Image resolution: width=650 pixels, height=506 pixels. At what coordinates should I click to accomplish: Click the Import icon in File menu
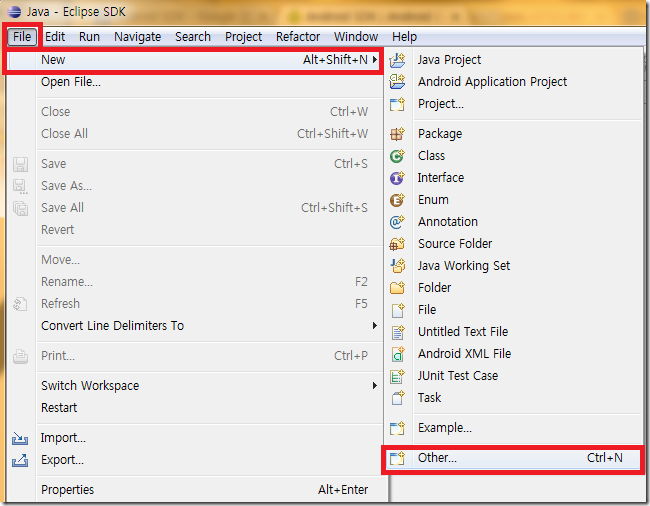(20, 438)
